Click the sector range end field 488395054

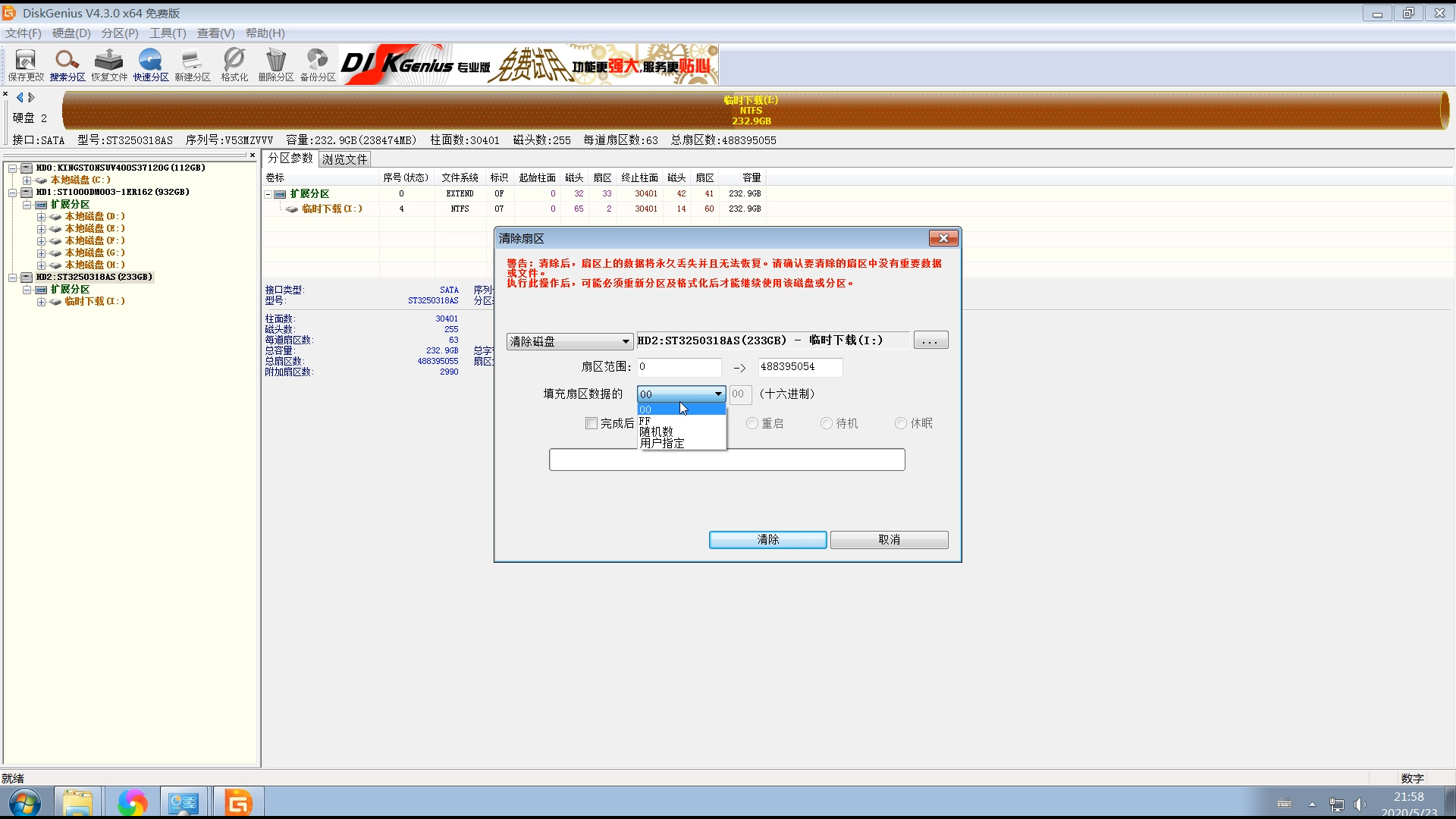[799, 367]
